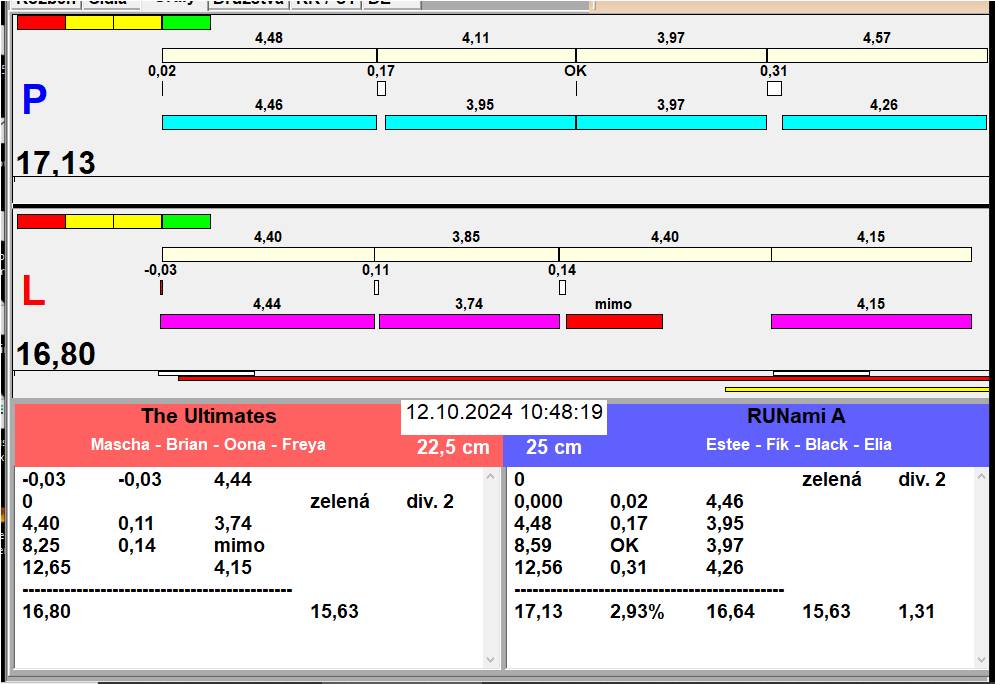Click the red false-start marker under -0,03

coord(161,288)
